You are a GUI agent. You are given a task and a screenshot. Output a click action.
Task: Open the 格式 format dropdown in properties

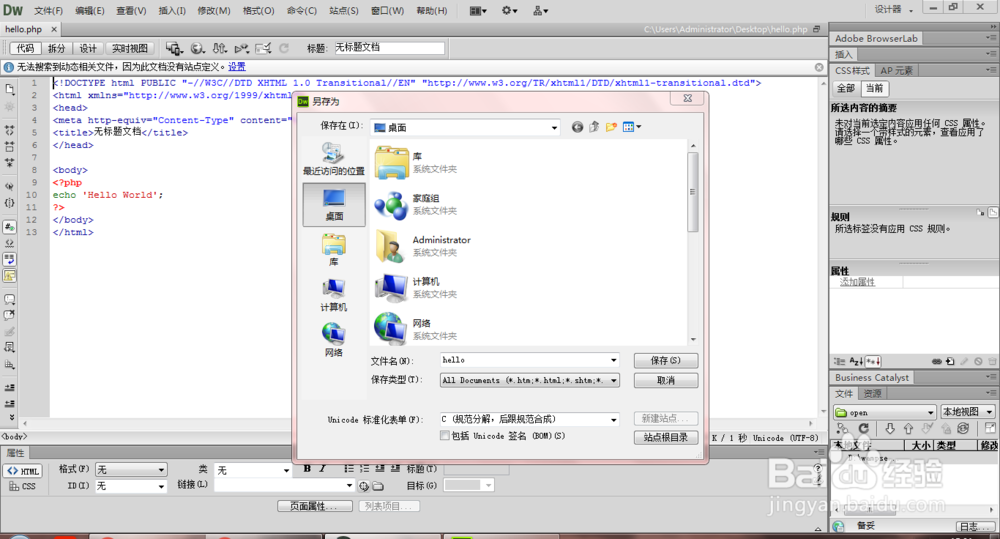tap(131, 469)
